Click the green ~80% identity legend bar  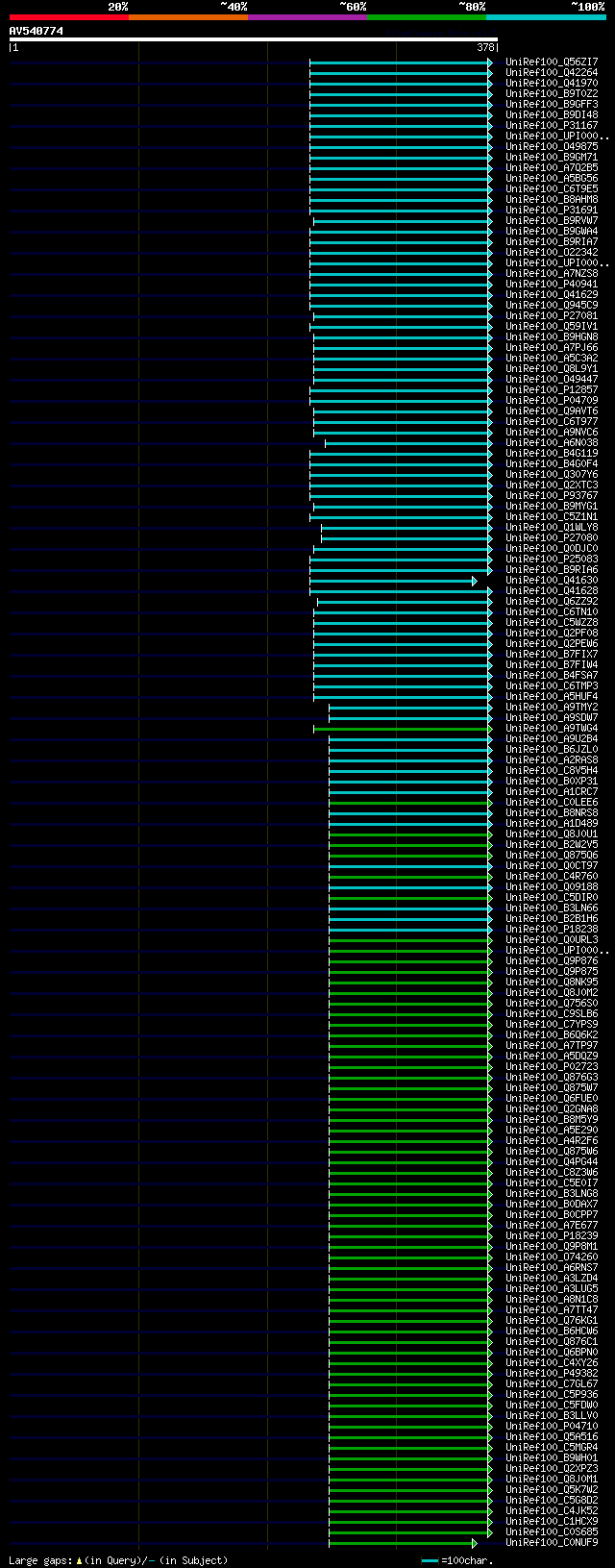click(427, 17)
